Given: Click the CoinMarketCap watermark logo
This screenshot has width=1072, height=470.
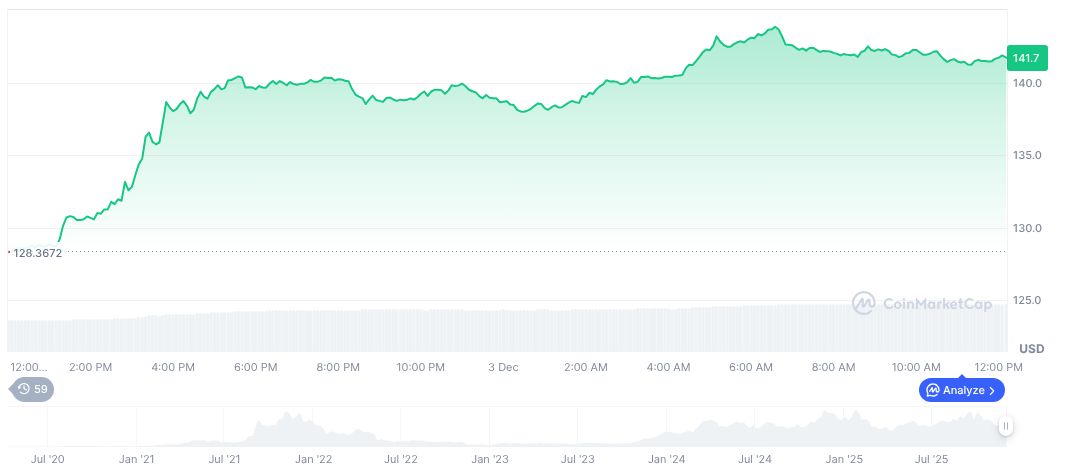Looking at the screenshot, I should 862,302.
